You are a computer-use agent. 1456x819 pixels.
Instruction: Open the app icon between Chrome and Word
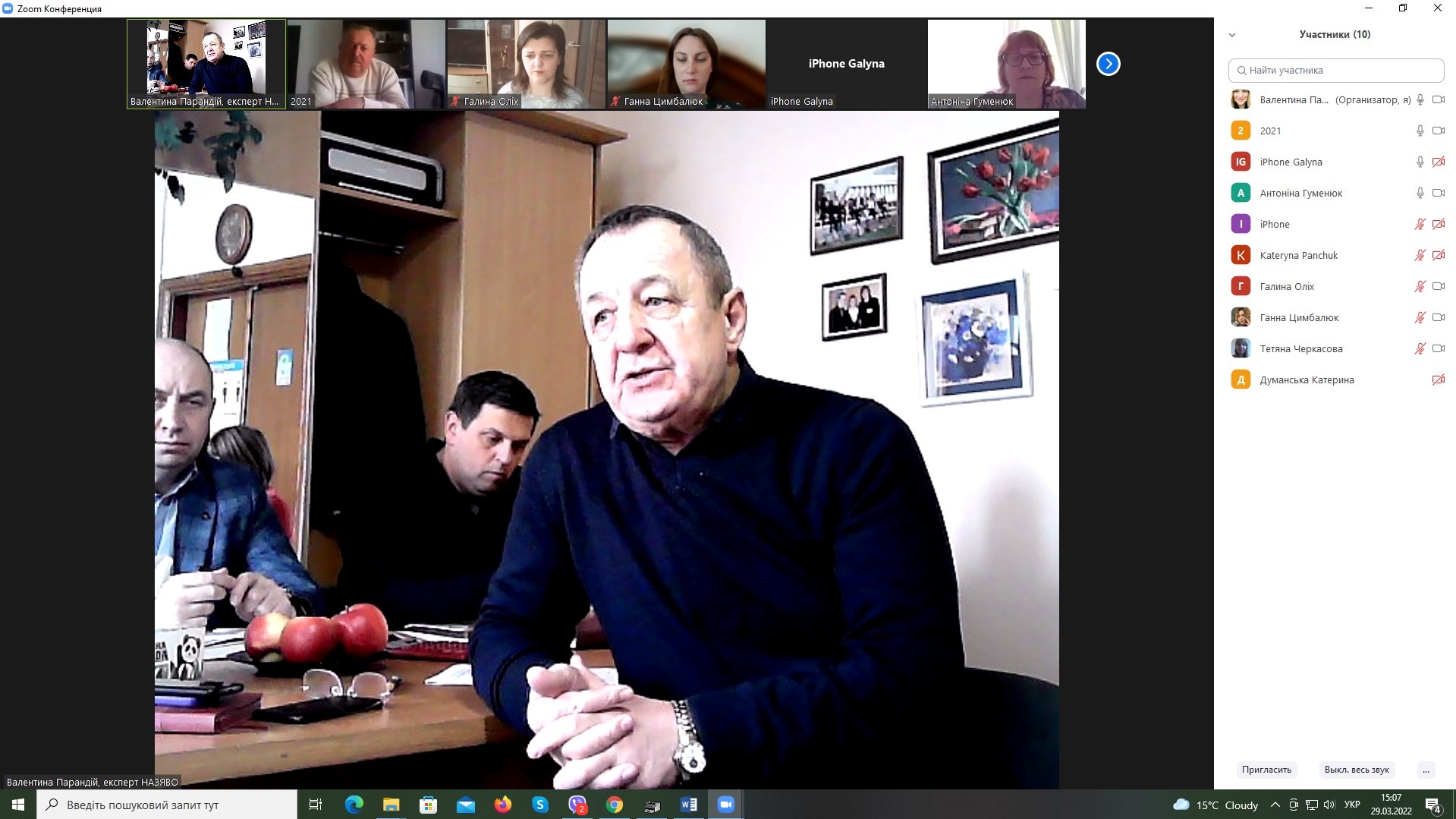652,805
